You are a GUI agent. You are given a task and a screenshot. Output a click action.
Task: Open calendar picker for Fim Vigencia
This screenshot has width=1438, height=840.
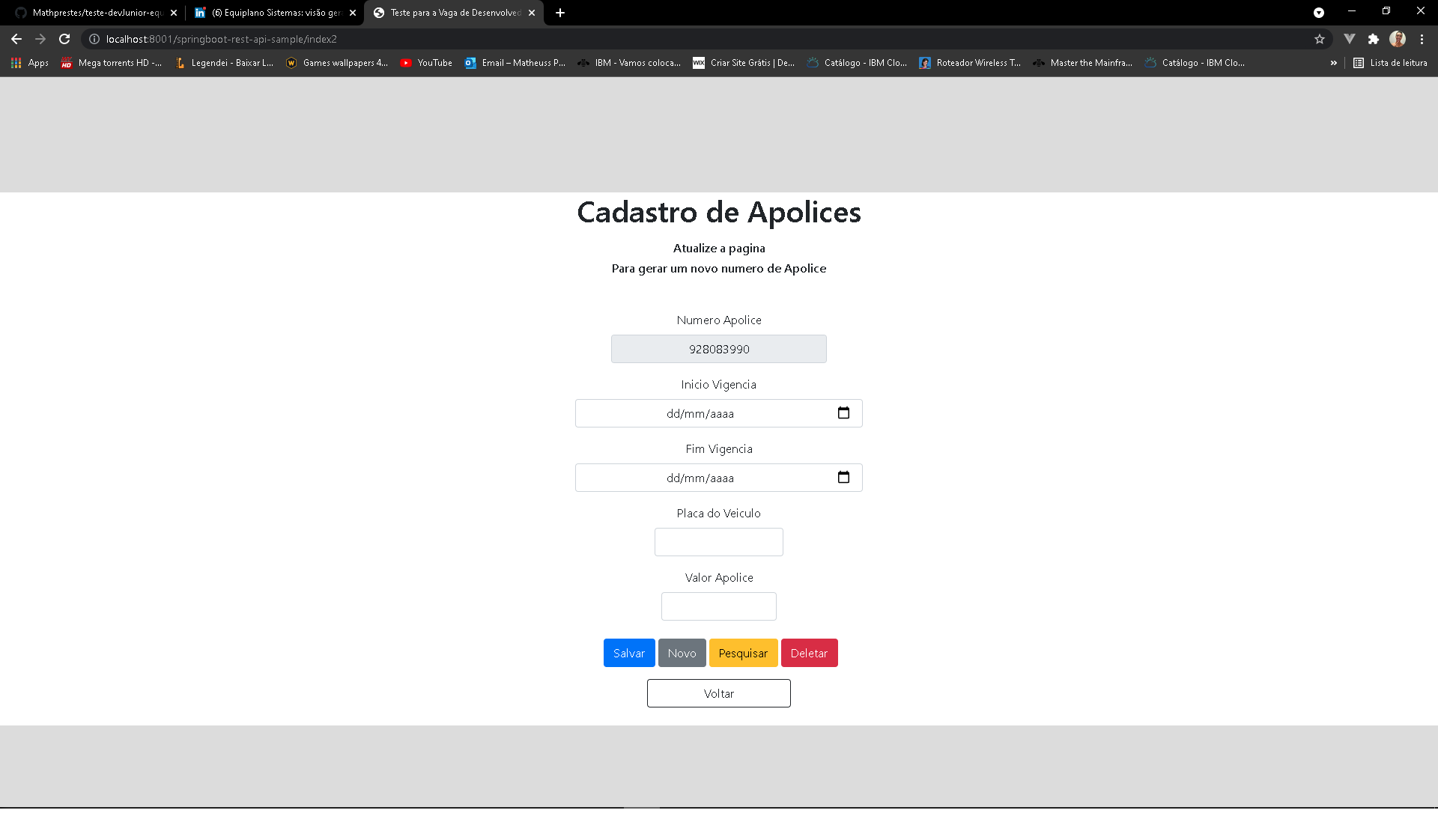pos(843,478)
